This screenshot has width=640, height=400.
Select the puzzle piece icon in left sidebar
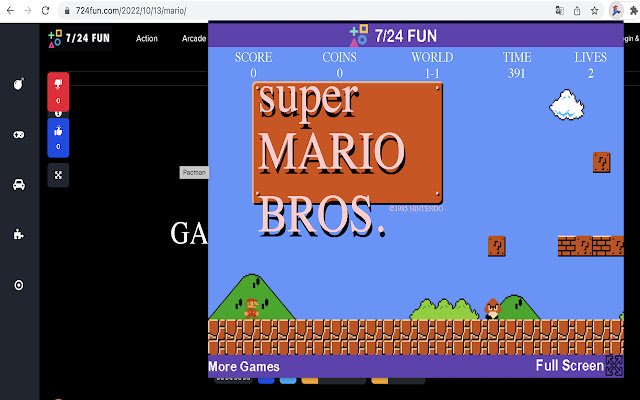(19, 234)
